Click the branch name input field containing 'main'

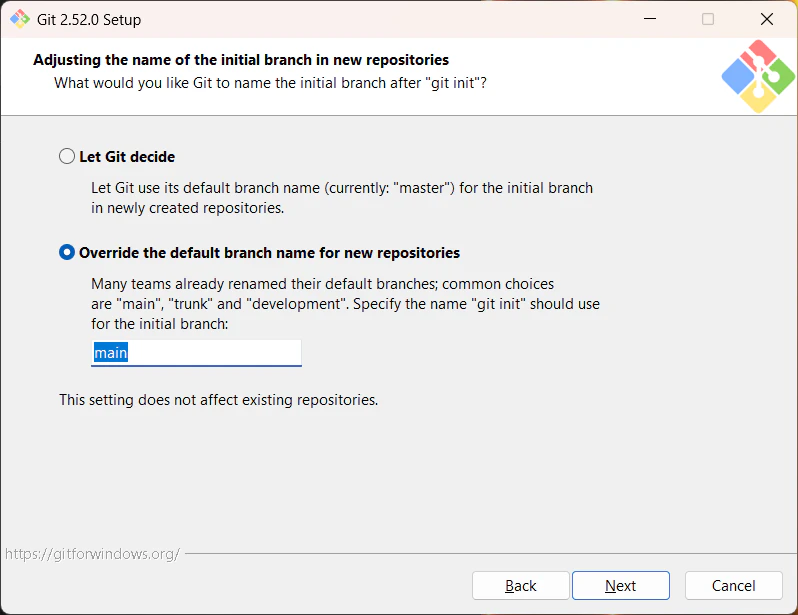(x=196, y=353)
